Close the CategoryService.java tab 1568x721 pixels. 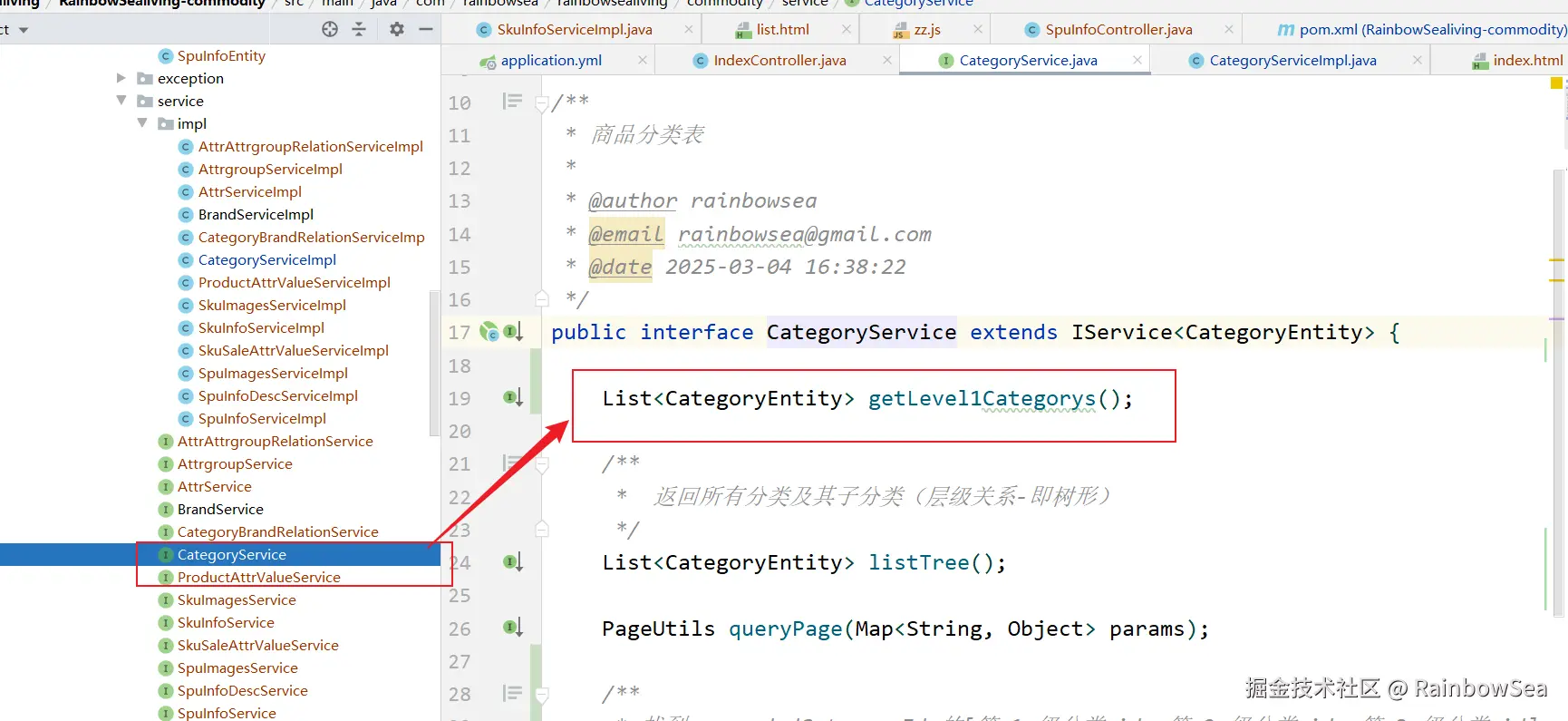(1137, 60)
